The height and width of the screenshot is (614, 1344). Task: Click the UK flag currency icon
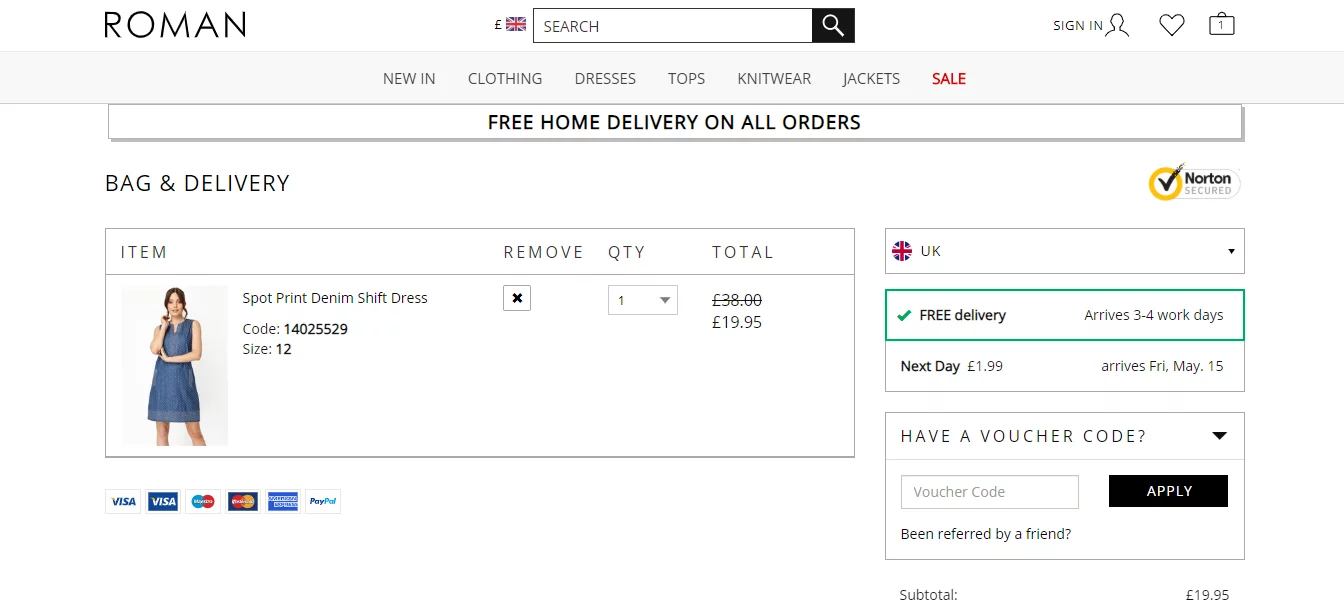click(516, 24)
